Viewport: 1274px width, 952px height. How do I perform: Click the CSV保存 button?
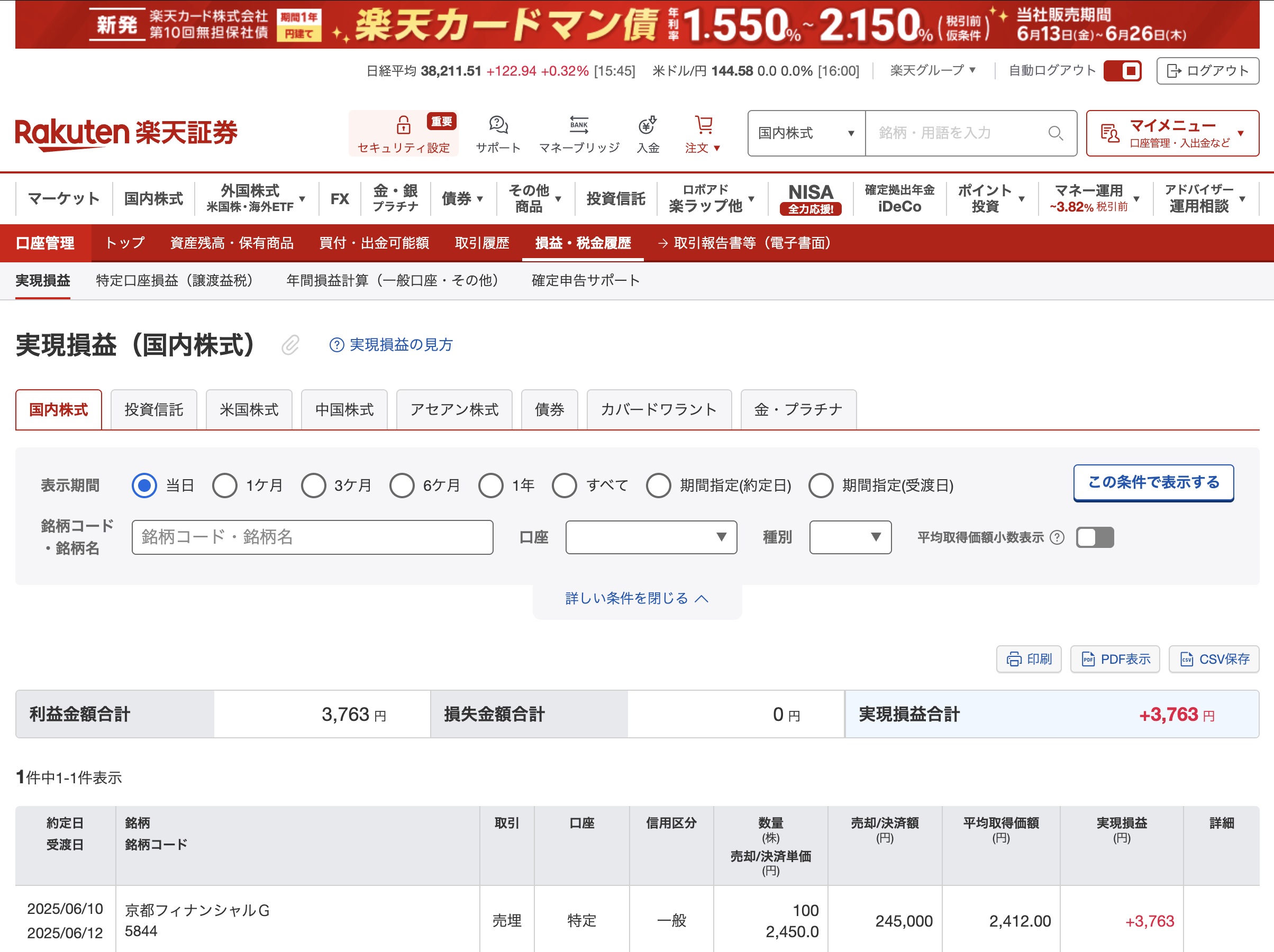click(1214, 659)
